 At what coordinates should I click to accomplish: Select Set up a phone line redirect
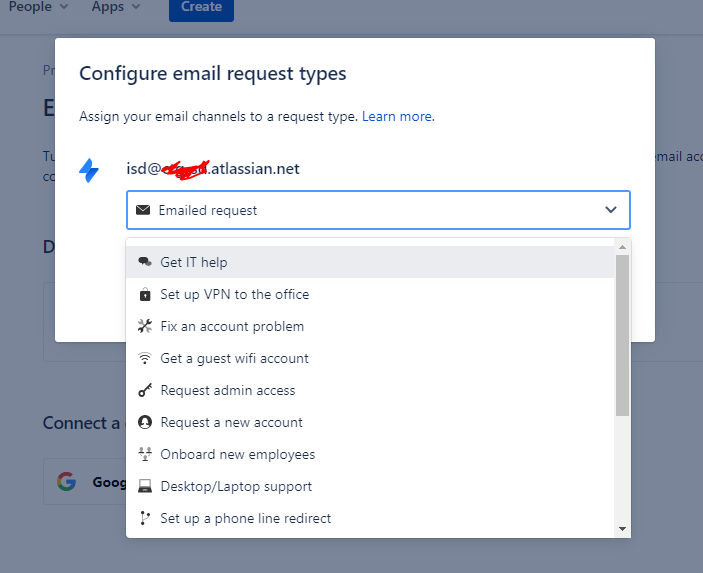pyautogui.click(x=370, y=518)
